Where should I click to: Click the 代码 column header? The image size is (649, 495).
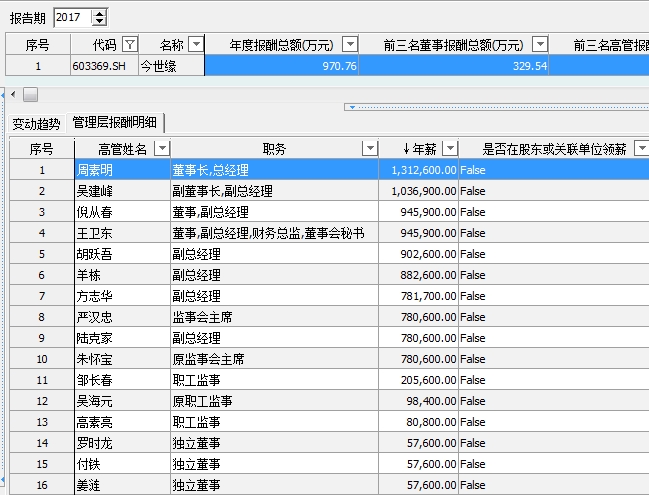pyautogui.click(x=104, y=45)
